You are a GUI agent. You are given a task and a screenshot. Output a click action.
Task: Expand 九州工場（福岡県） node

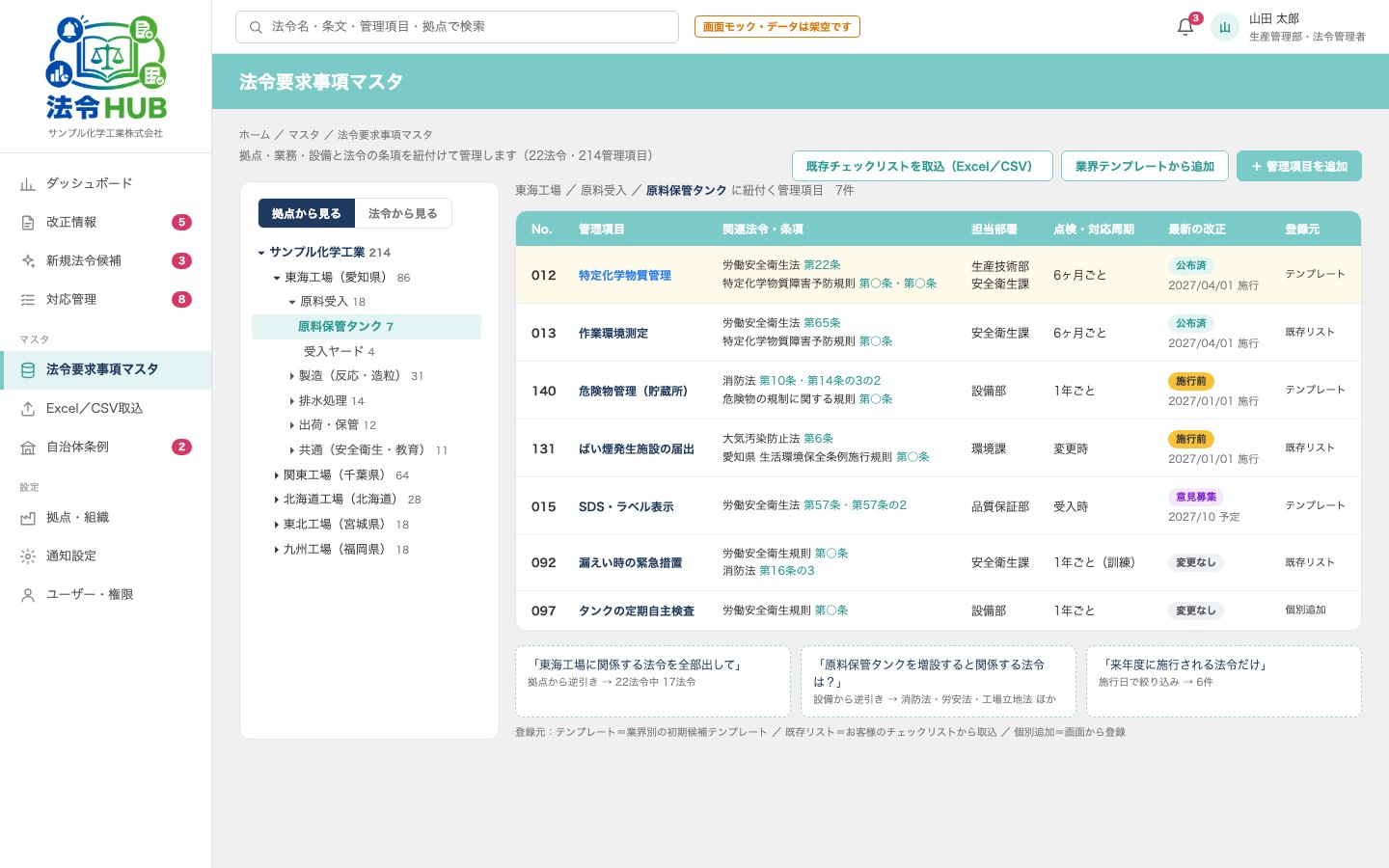[x=276, y=550]
